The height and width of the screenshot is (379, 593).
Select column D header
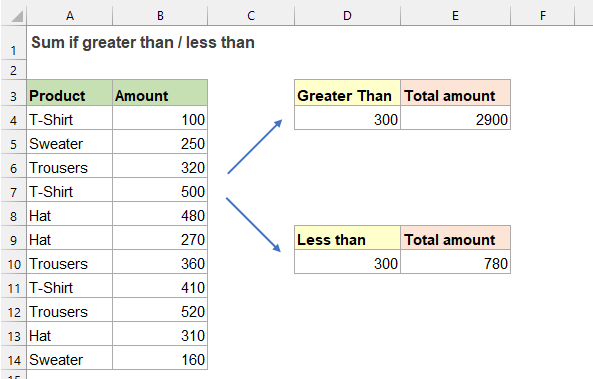[347, 16]
